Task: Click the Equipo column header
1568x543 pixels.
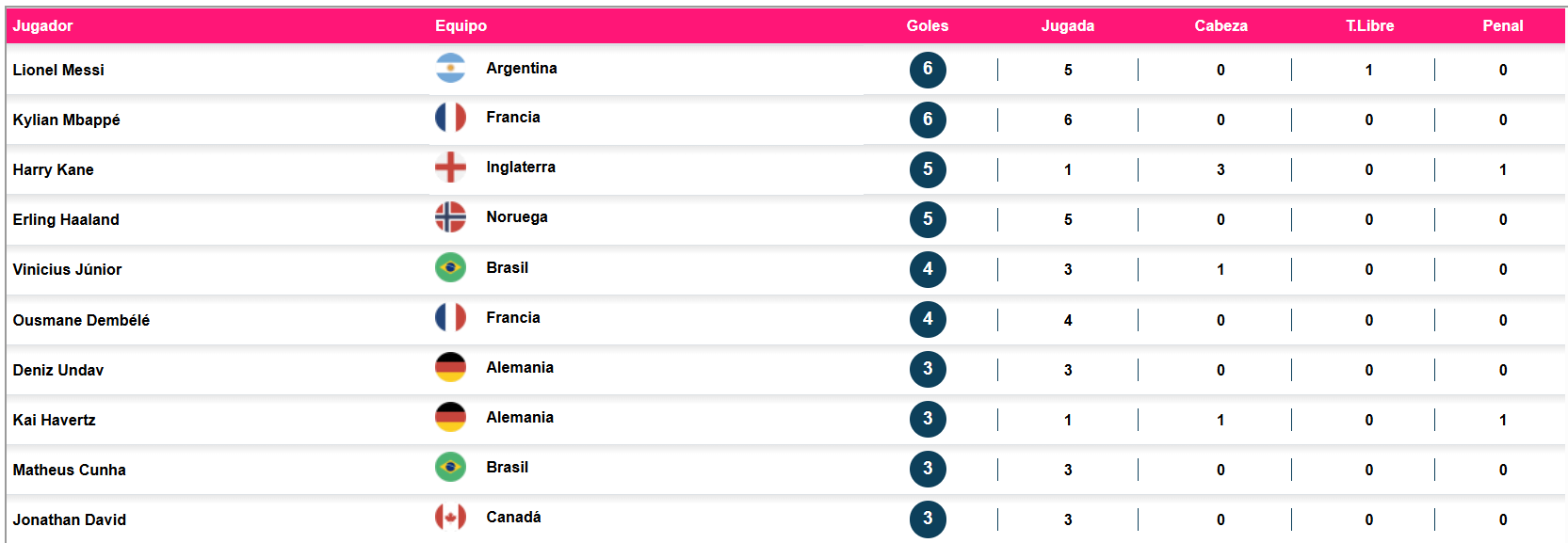Action: 461,26
